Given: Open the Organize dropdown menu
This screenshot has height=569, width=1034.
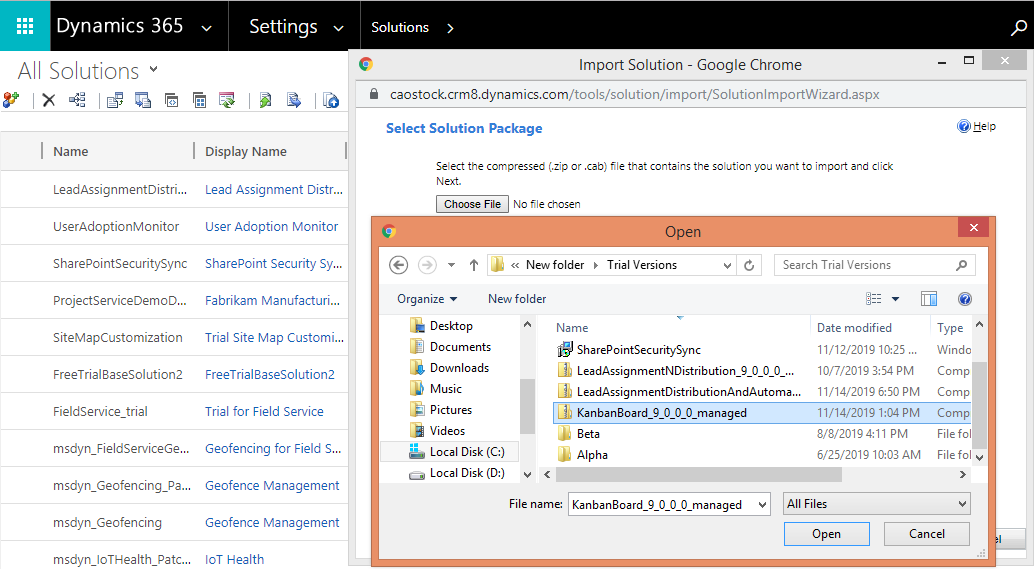Looking at the screenshot, I should pos(427,299).
